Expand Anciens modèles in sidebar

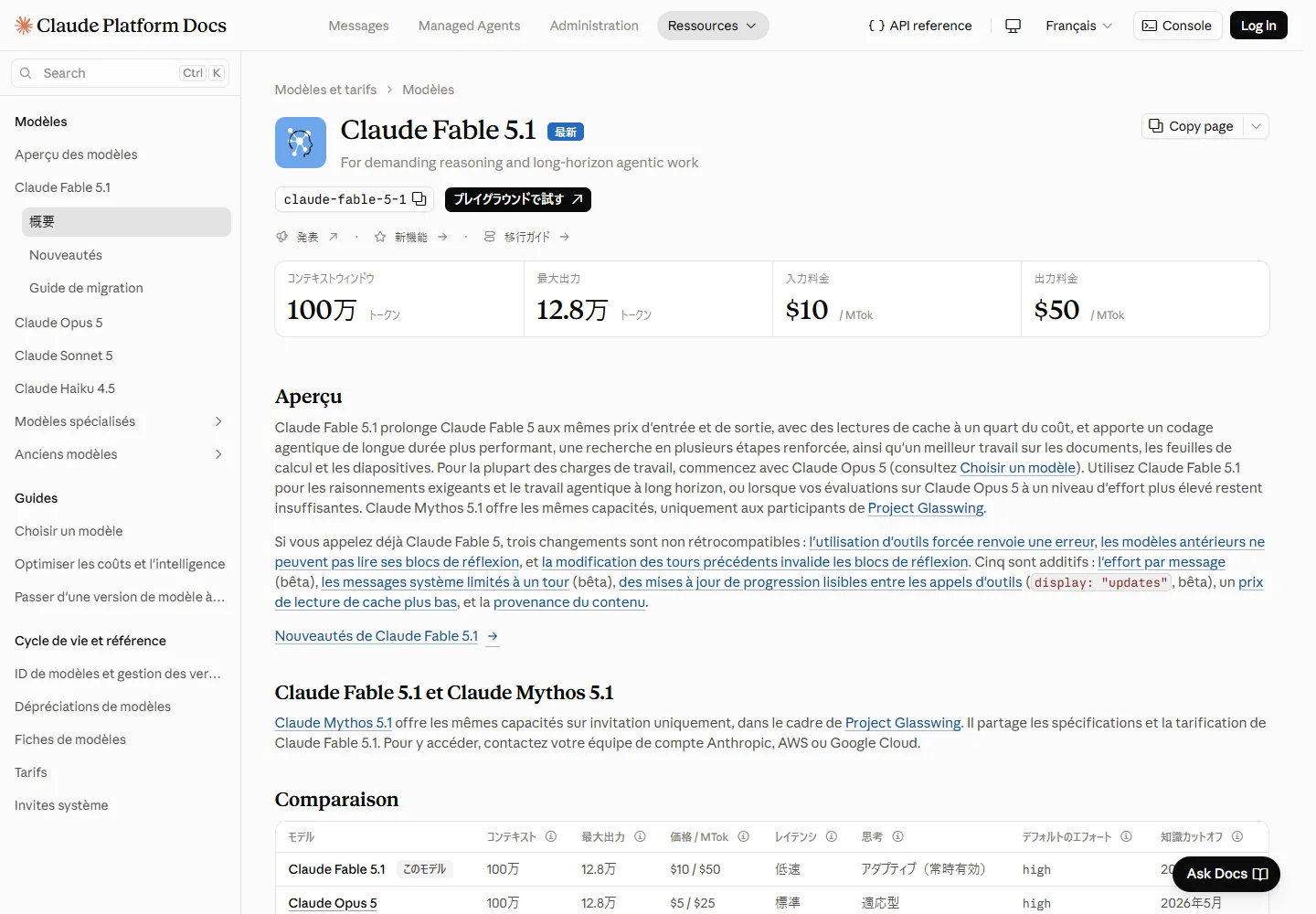(218, 454)
